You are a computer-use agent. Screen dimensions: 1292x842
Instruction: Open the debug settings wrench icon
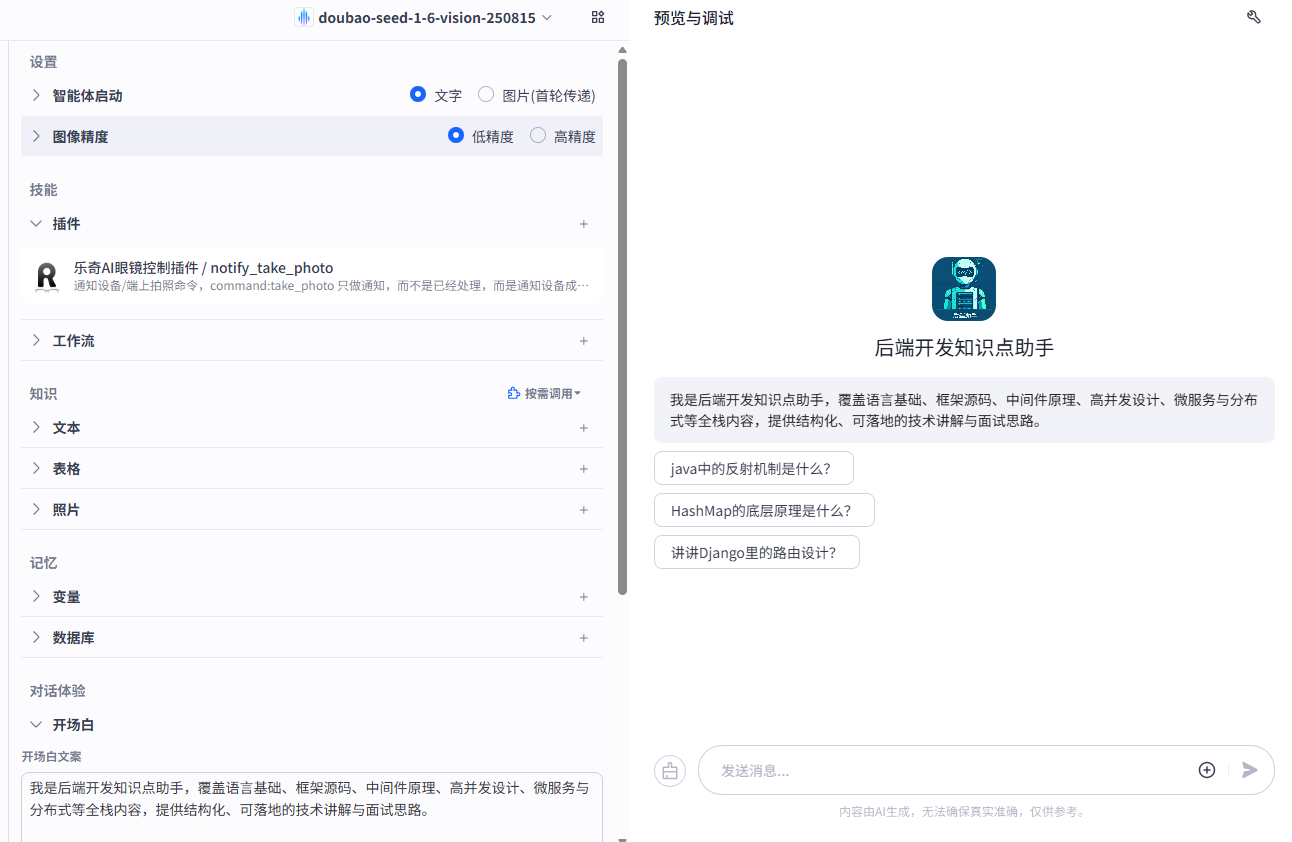point(1254,17)
